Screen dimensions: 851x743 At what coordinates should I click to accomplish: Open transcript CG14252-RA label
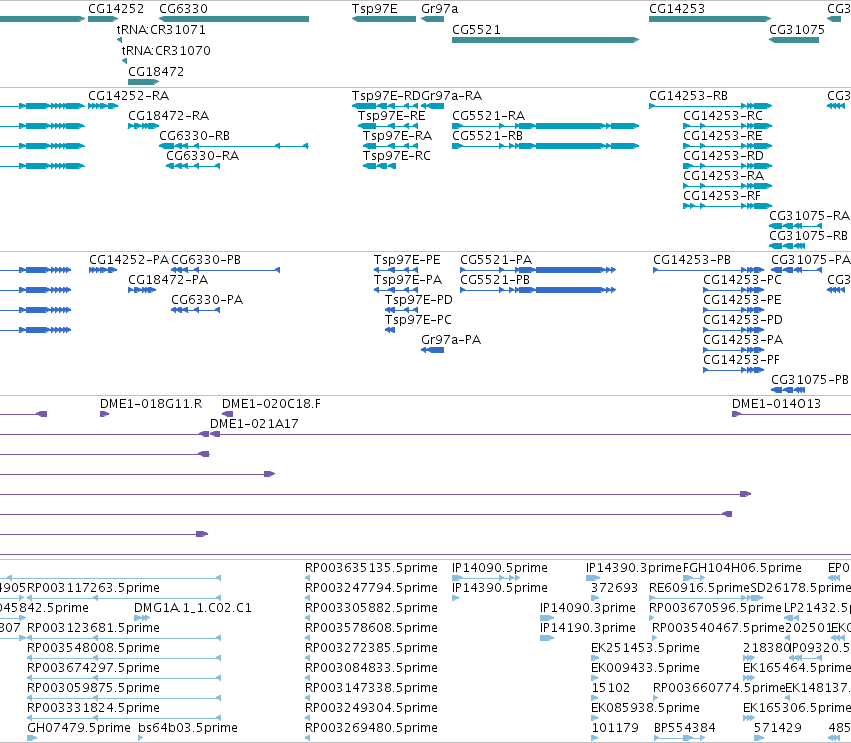click(x=129, y=96)
